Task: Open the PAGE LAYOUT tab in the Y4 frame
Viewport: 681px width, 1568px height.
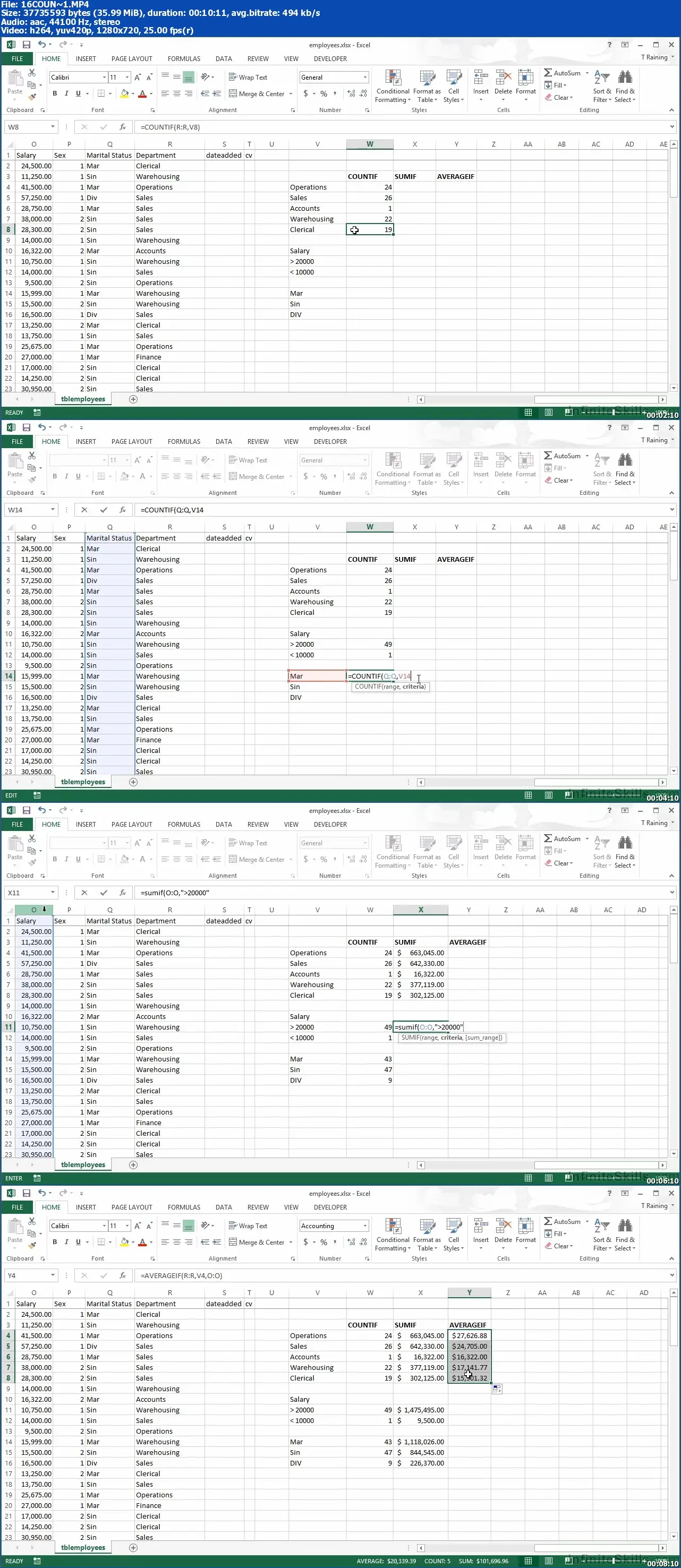Action: (132, 1207)
